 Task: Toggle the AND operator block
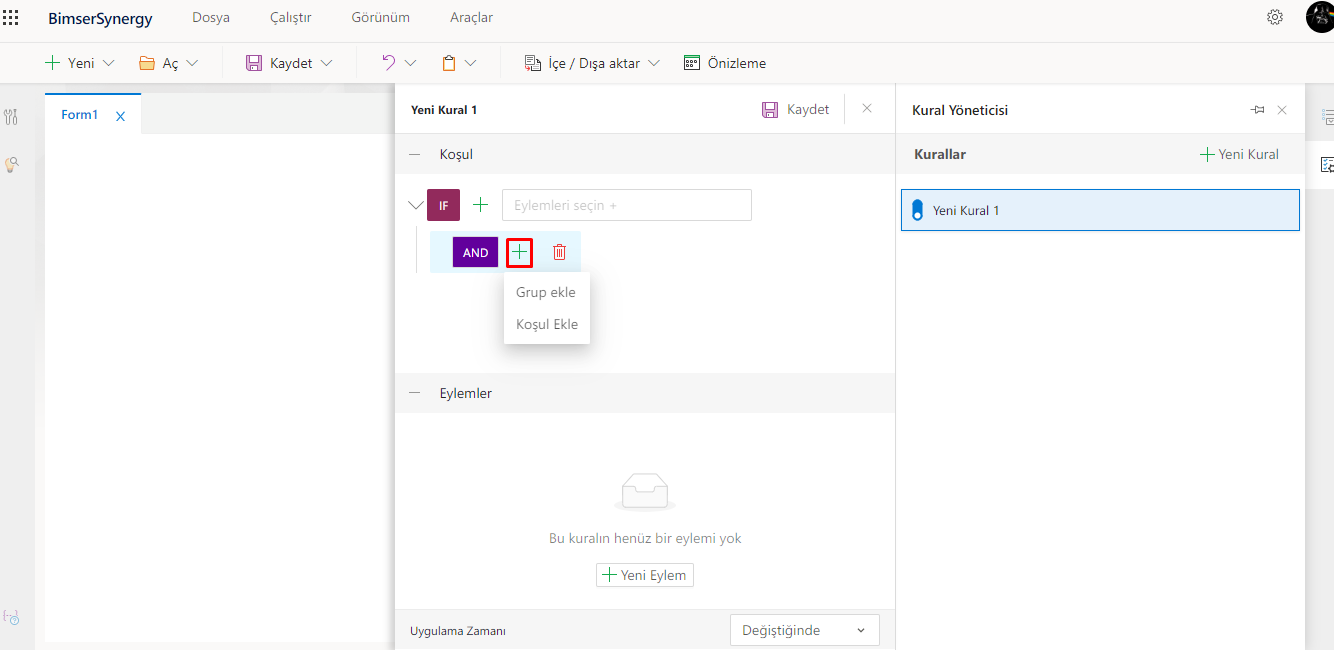(475, 252)
